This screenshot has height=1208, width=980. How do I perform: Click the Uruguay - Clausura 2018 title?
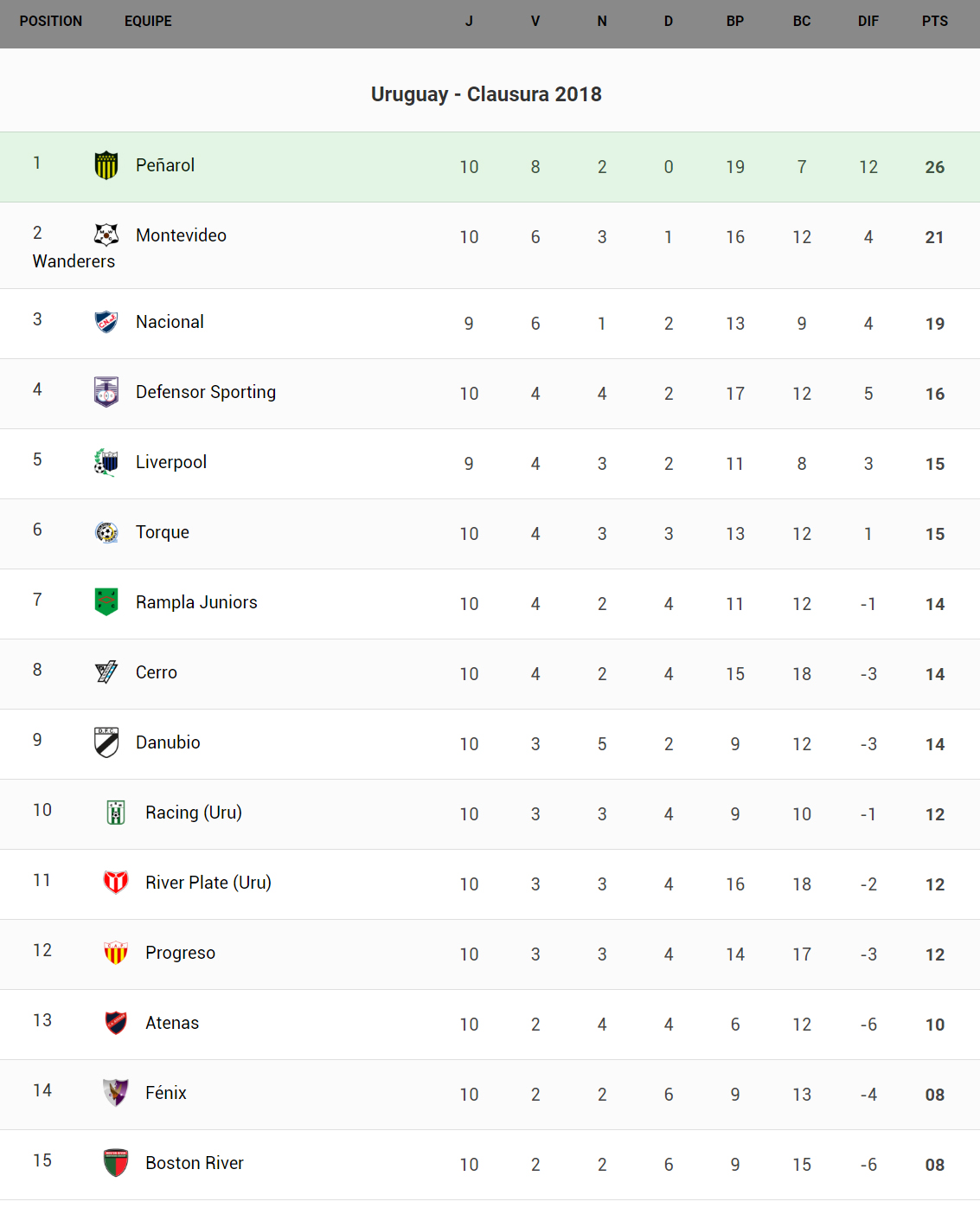[x=486, y=94]
